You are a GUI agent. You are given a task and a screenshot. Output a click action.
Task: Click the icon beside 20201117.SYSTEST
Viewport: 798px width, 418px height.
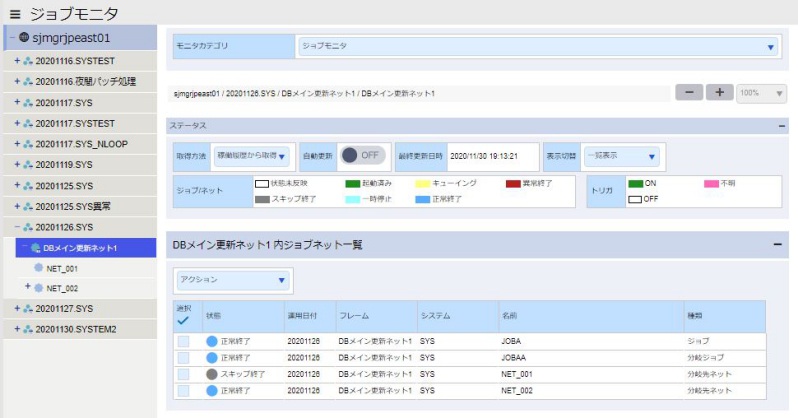point(28,124)
